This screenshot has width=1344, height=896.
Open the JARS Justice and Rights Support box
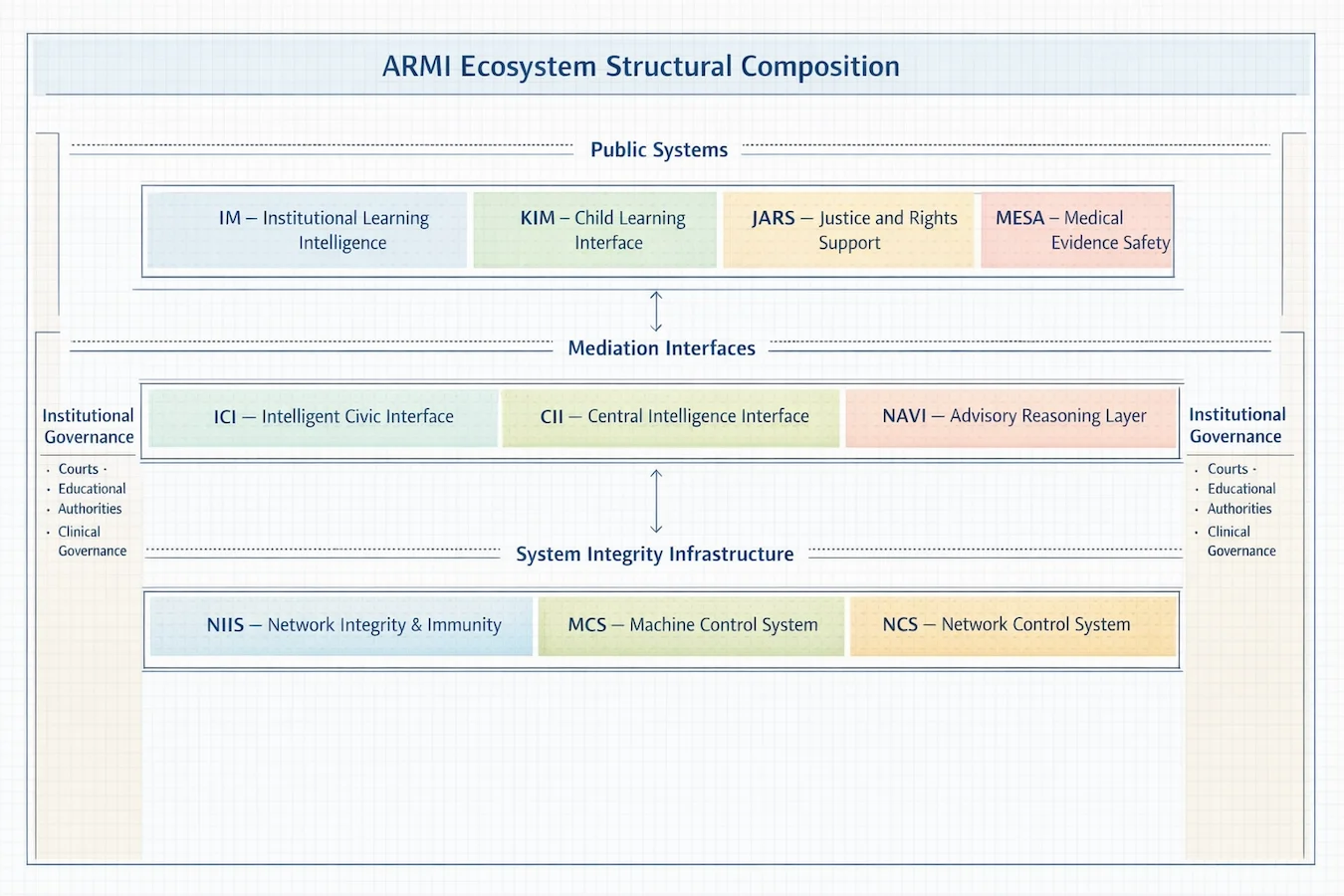(848, 230)
